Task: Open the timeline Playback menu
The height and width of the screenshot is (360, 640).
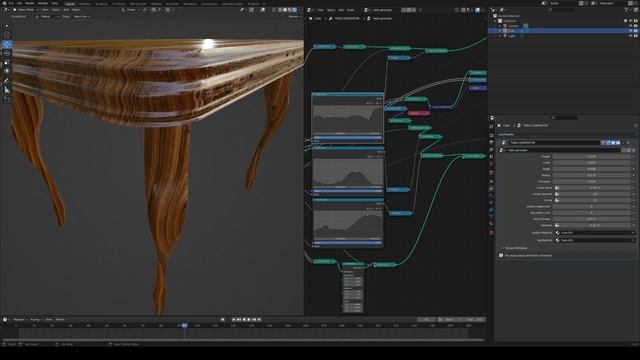Action: click(20, 320)
